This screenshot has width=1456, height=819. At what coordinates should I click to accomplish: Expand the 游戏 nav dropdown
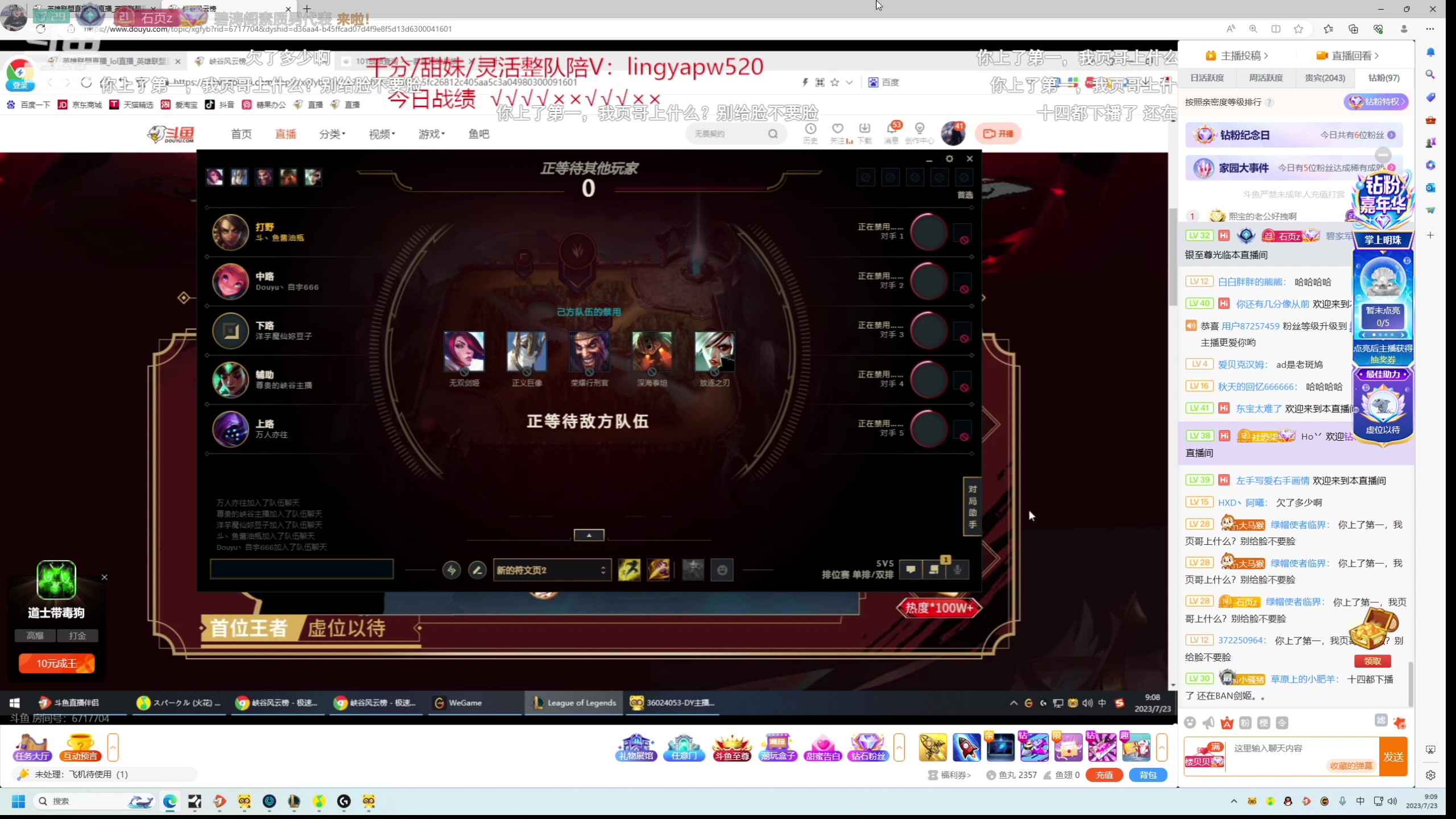click(432, 134)
